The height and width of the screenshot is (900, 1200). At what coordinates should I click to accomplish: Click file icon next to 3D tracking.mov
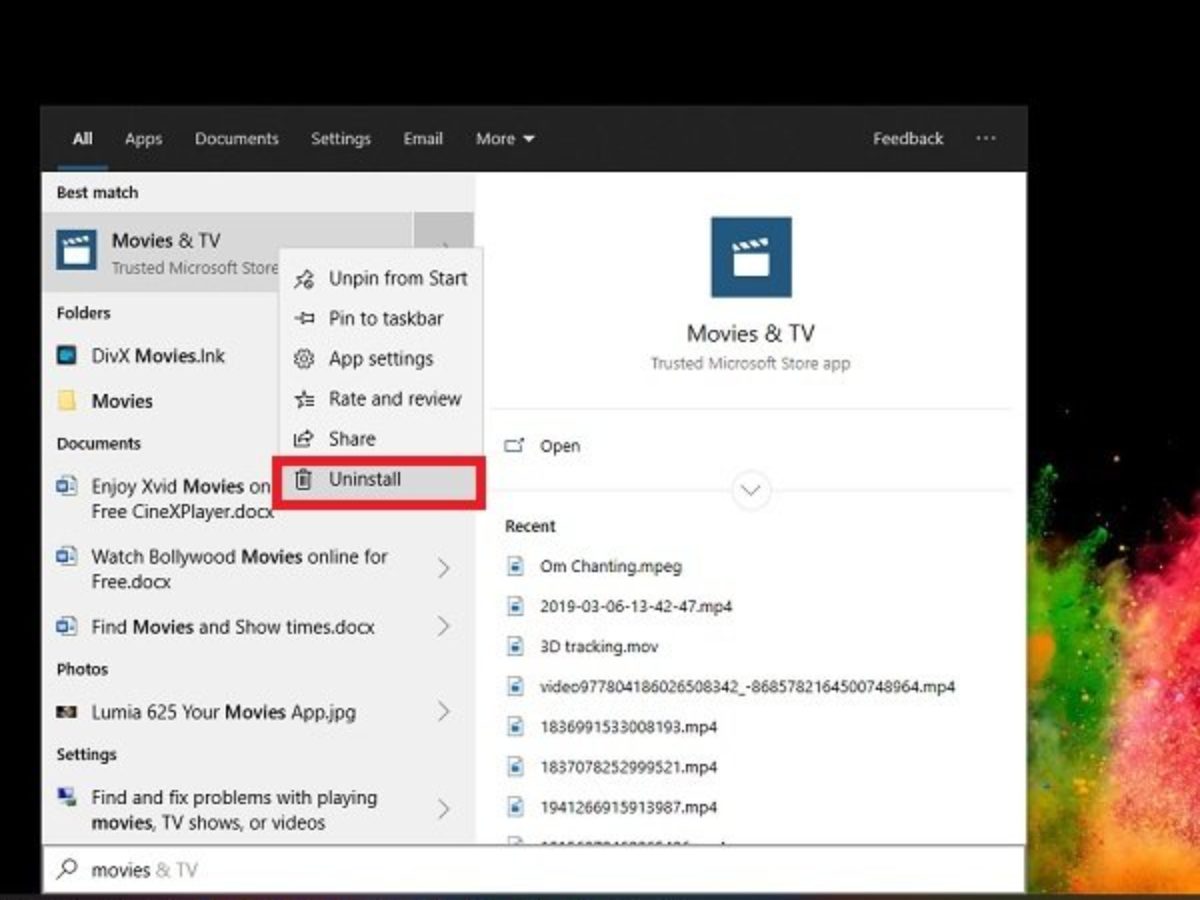(515, 646)
